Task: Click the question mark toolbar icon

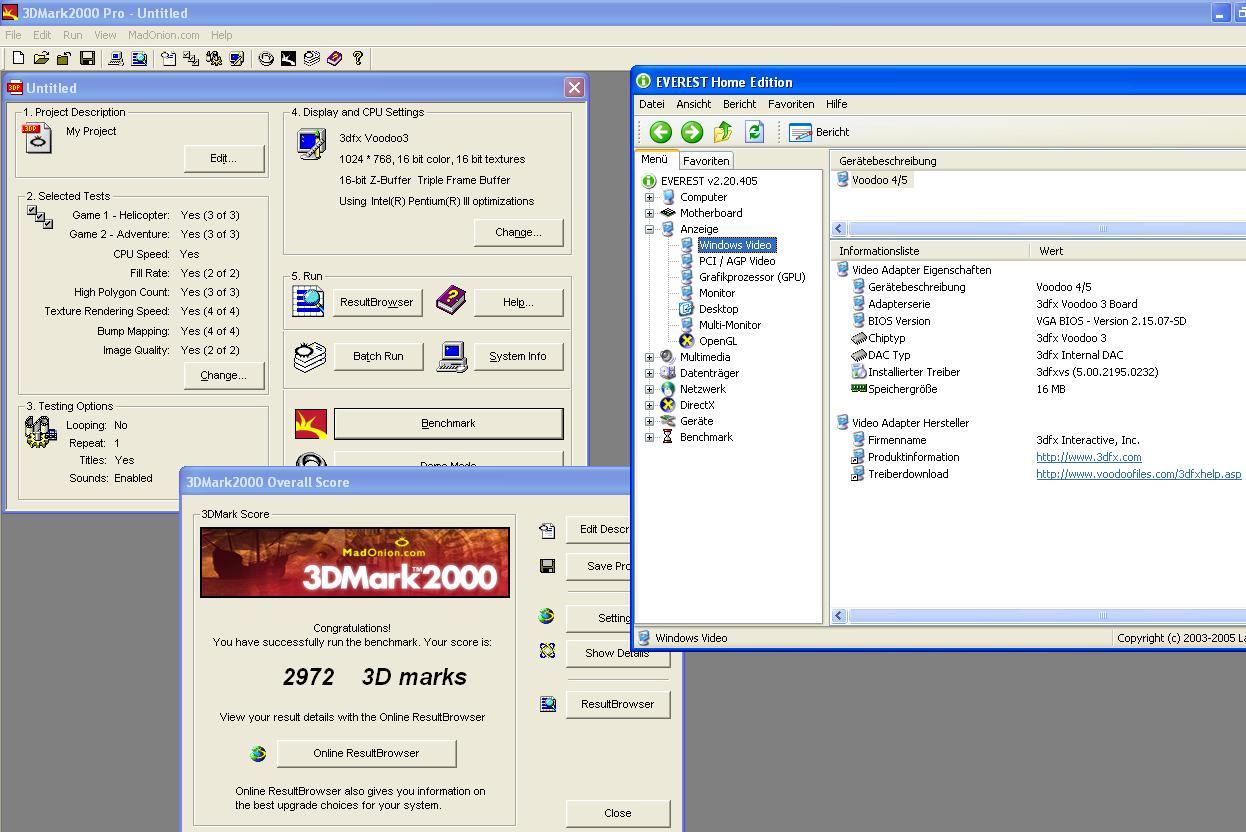Action: [358, 59]
